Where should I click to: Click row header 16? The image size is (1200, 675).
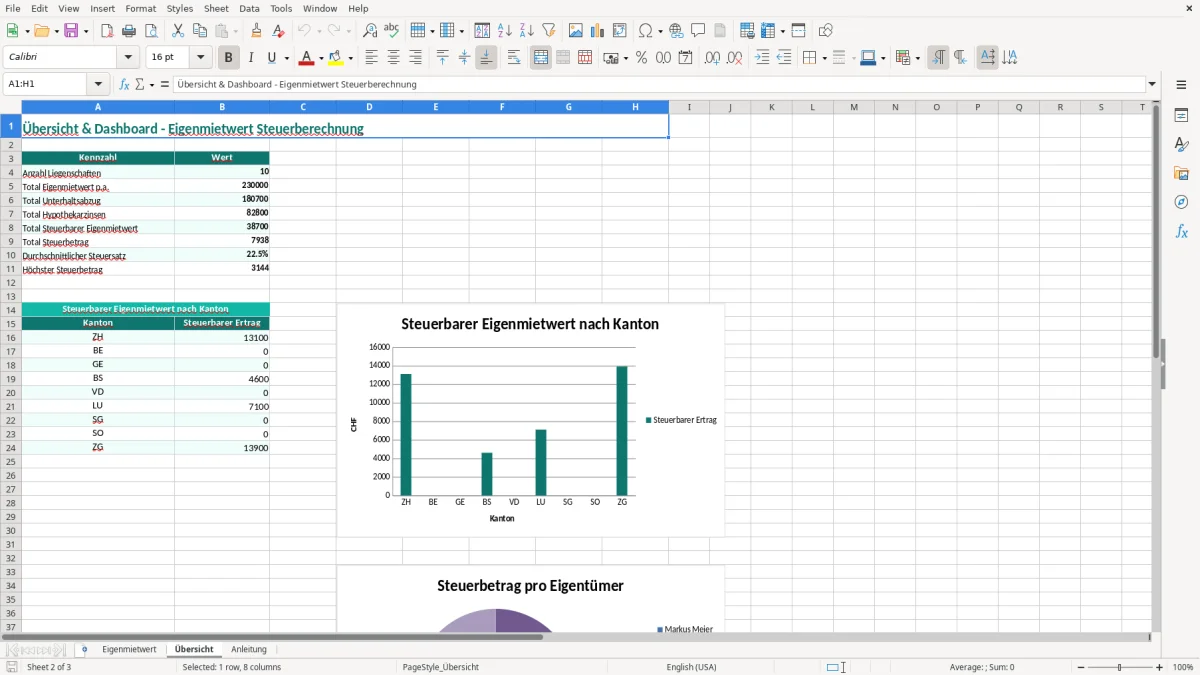tap(10, 338)
